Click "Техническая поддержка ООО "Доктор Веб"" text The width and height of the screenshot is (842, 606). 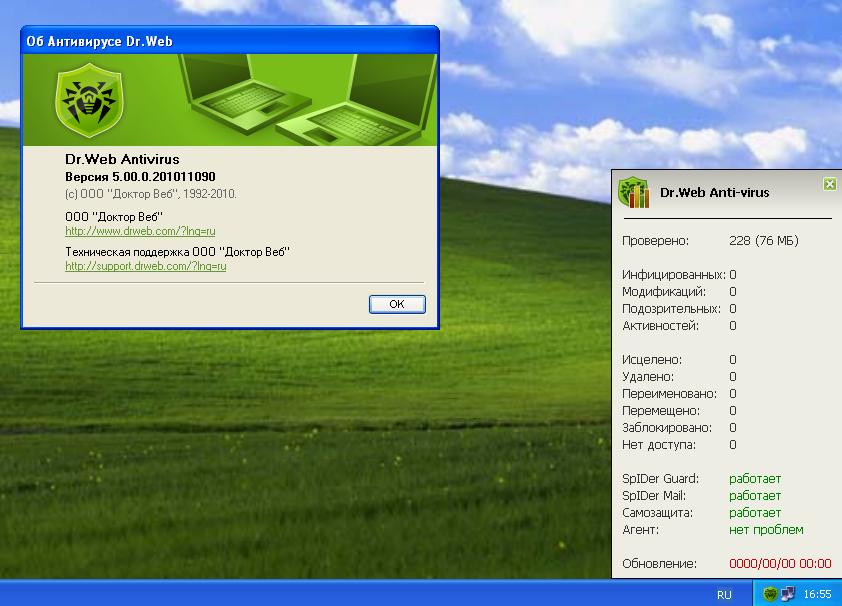(x=177, y=252)
